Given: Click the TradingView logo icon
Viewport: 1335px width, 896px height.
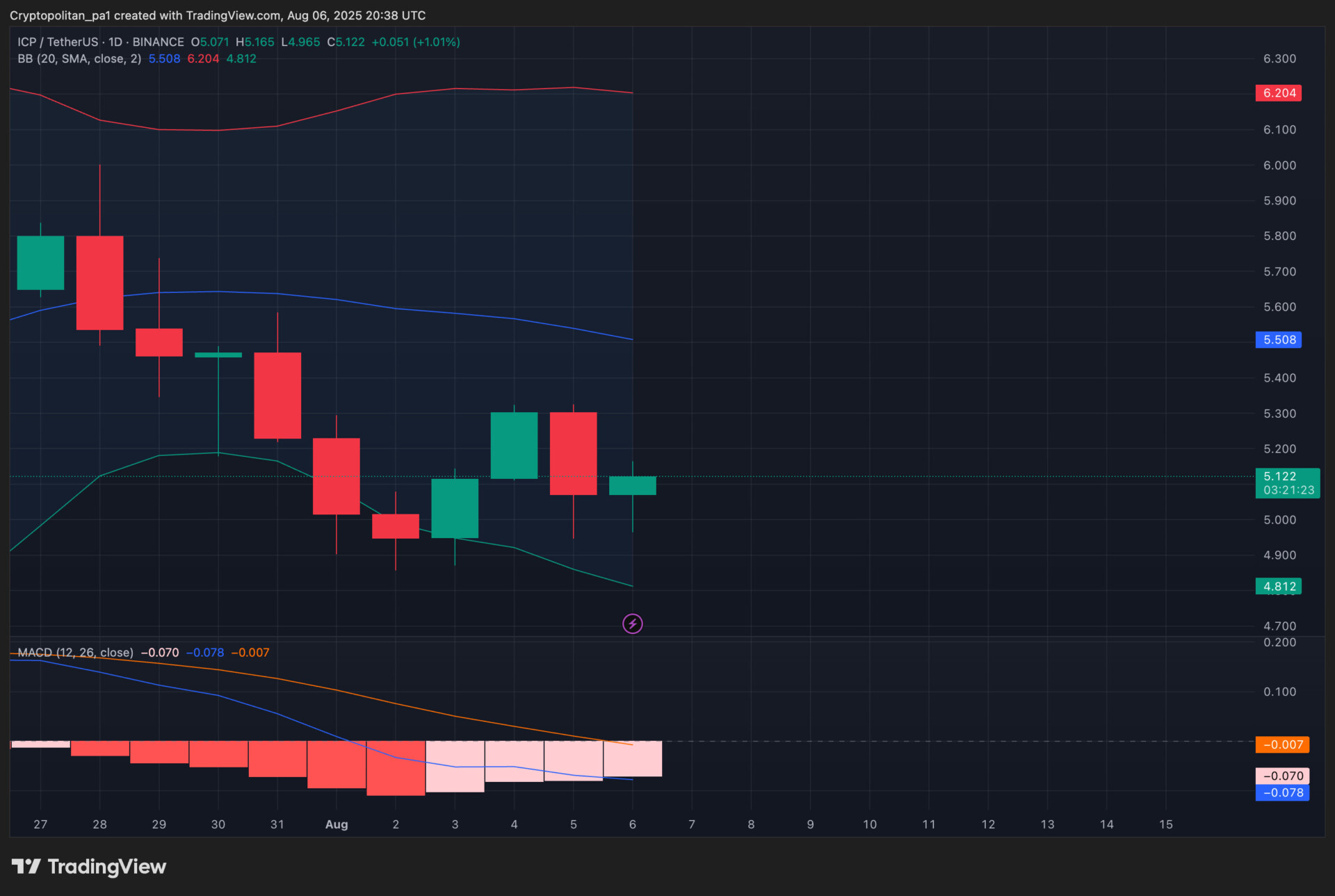Looking at the screenshot, I should click(x=26, y=866).
